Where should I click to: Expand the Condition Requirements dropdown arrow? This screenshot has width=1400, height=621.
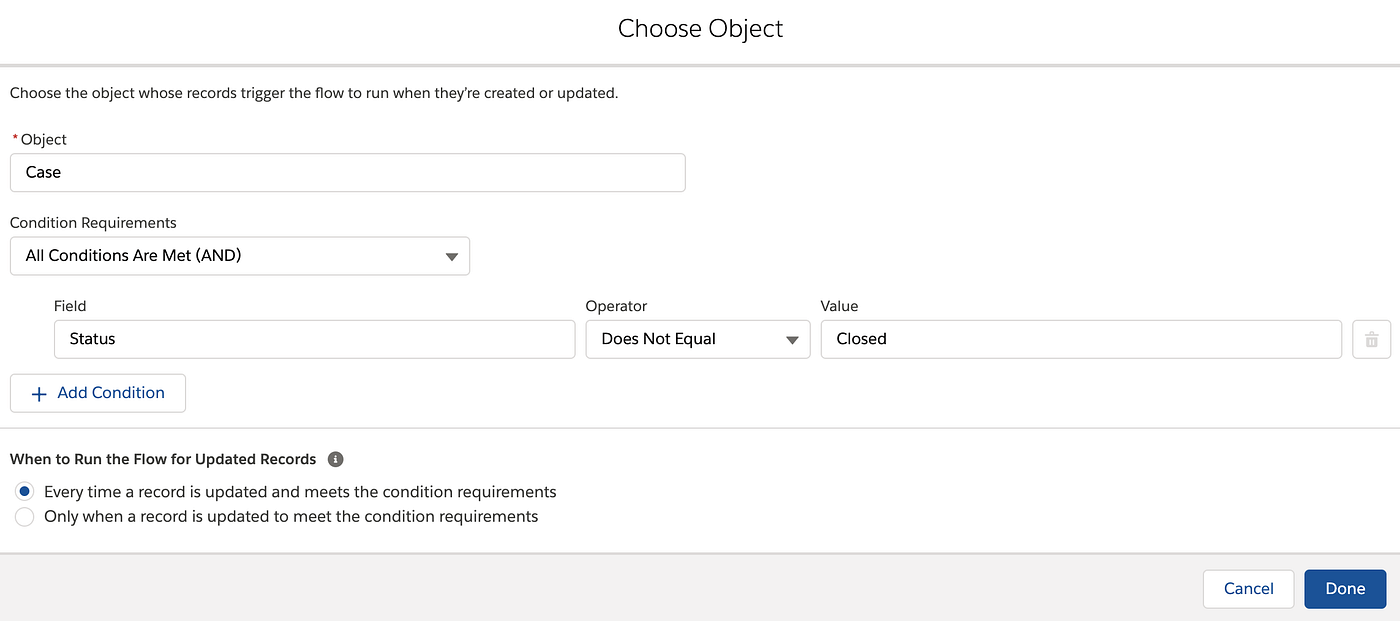point(452,257)
